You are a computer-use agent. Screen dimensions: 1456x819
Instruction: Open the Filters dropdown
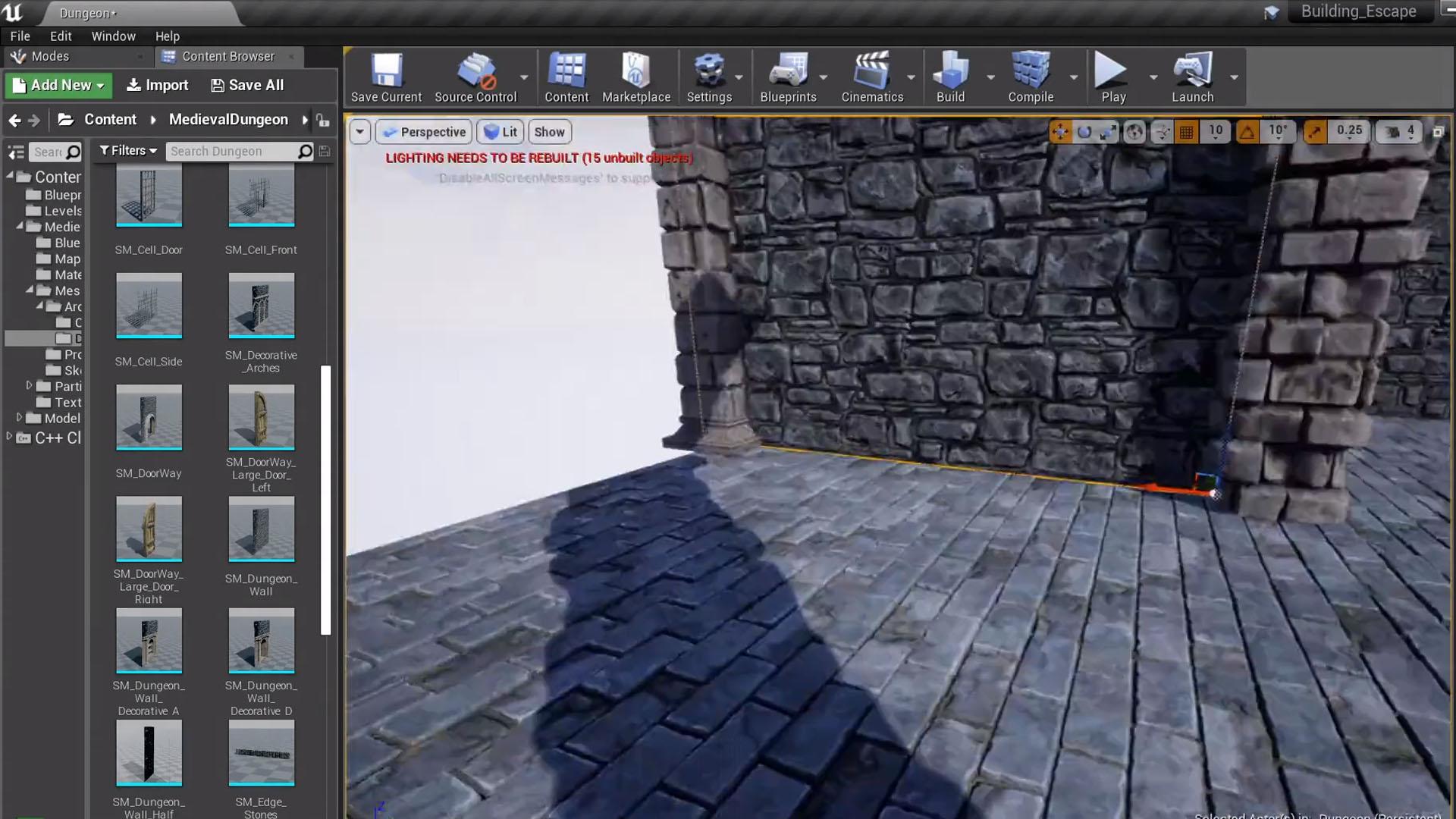[x=128, y=151]
